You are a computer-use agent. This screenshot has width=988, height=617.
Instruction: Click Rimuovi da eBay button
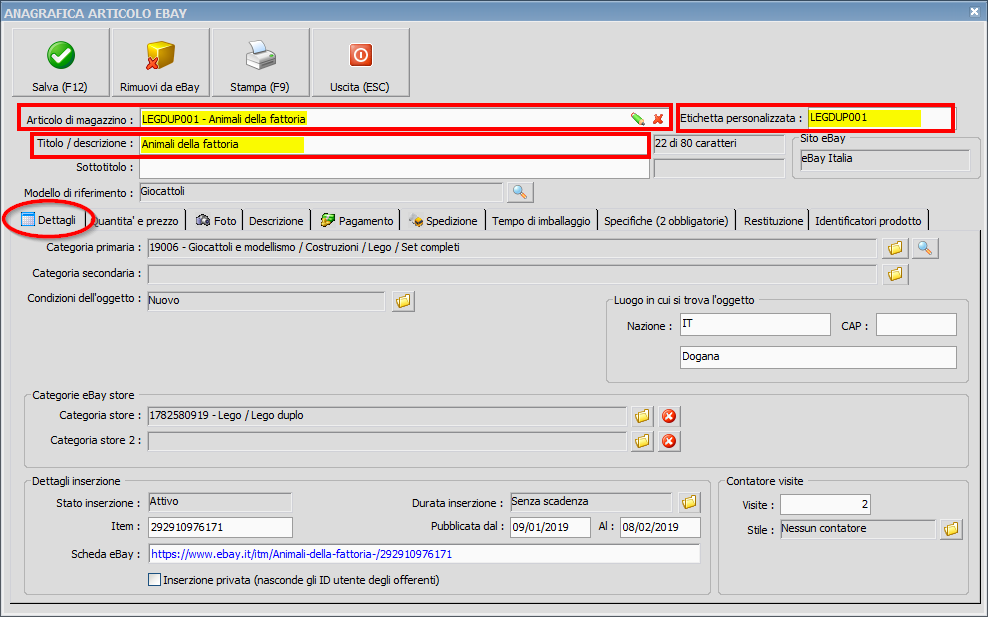pyautogui.click(x=160, y=62)
